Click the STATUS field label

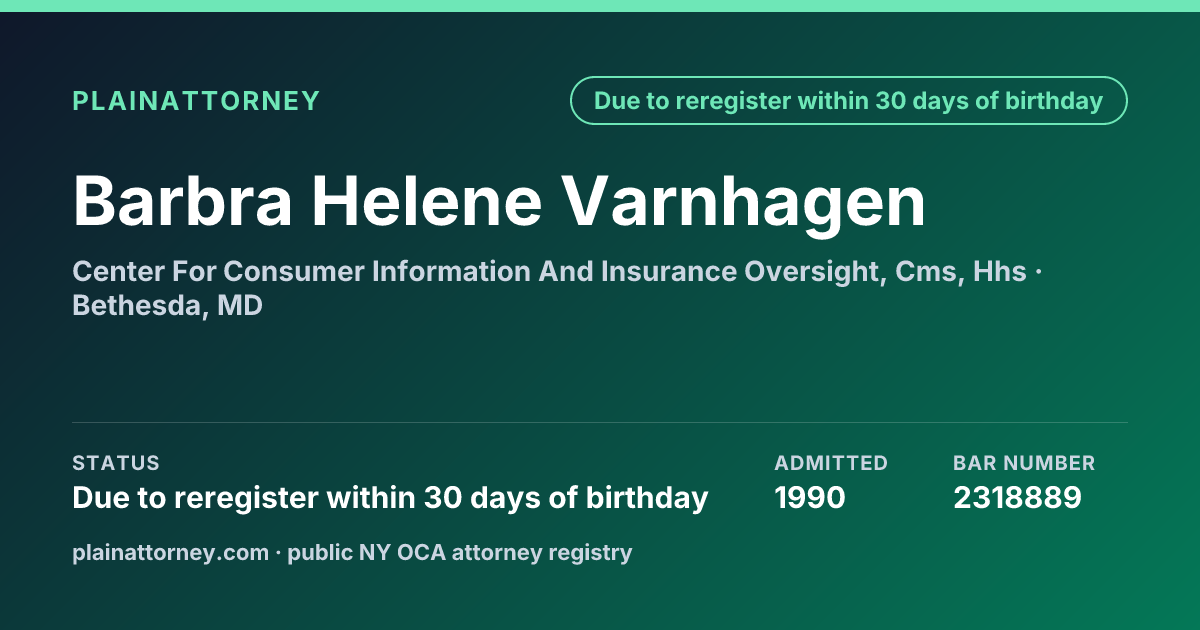116,463
